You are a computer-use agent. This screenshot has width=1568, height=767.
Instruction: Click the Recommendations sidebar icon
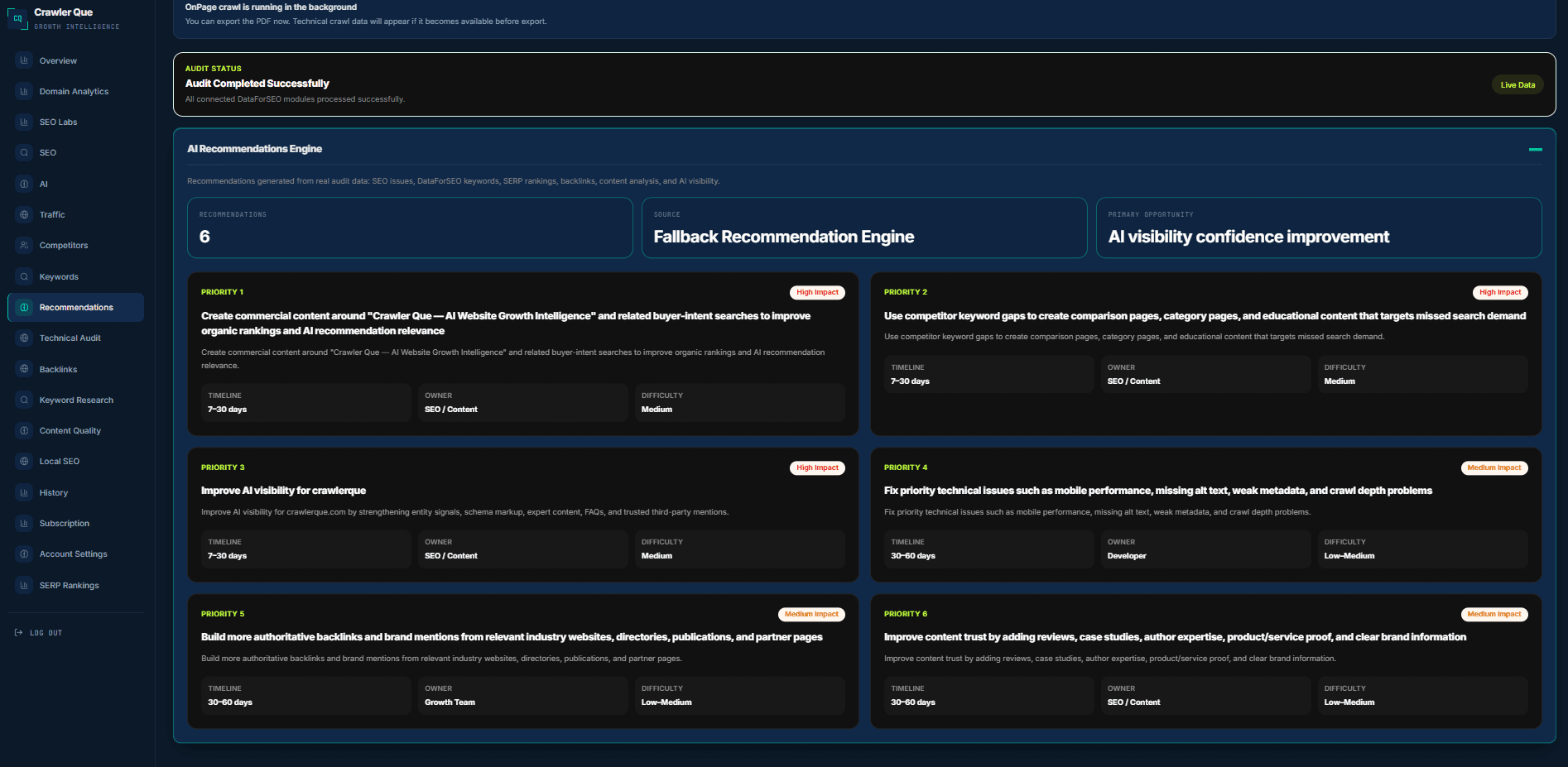(24, 307)
